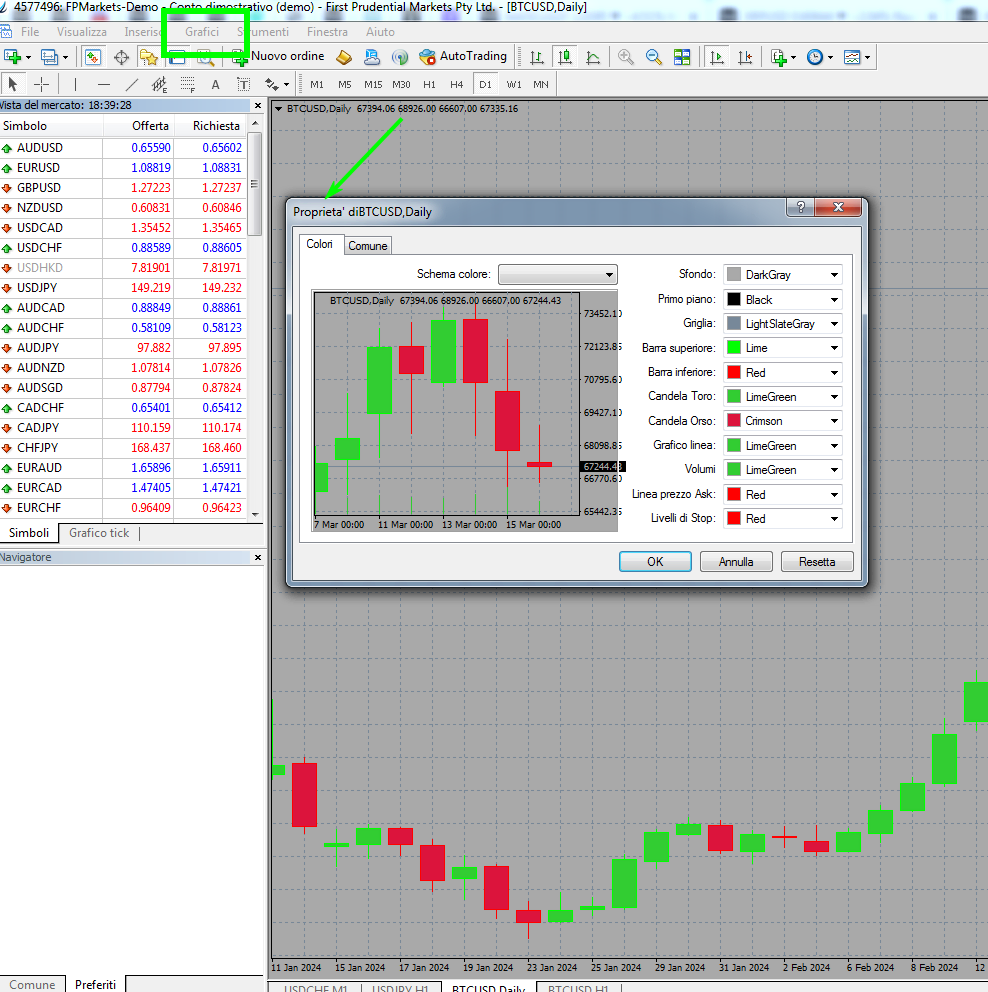988x992 pixels.
Task: Select the EURUSD row in Market Watch
Action: (123, 168)
